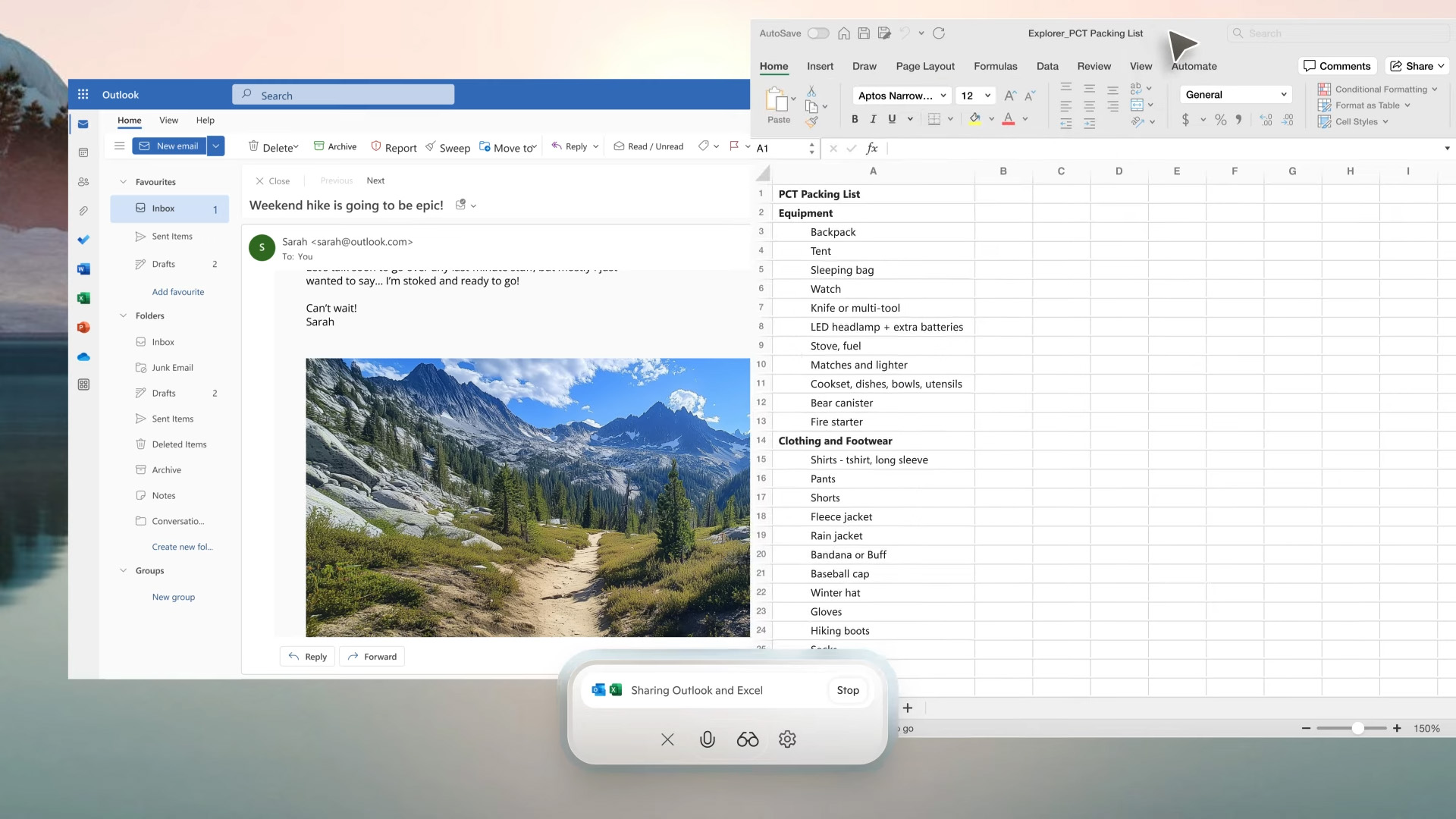Open the View tab in Outlook
The image size is (1456, 819).
click(168, 121)
